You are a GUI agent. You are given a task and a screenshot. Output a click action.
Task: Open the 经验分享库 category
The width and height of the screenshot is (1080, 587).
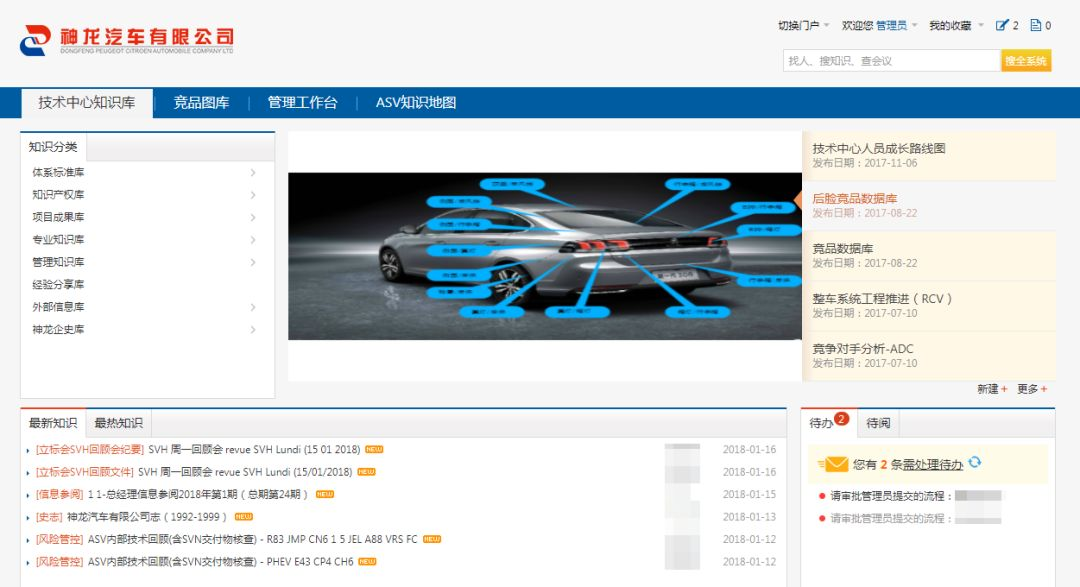(x=58, y=285)
